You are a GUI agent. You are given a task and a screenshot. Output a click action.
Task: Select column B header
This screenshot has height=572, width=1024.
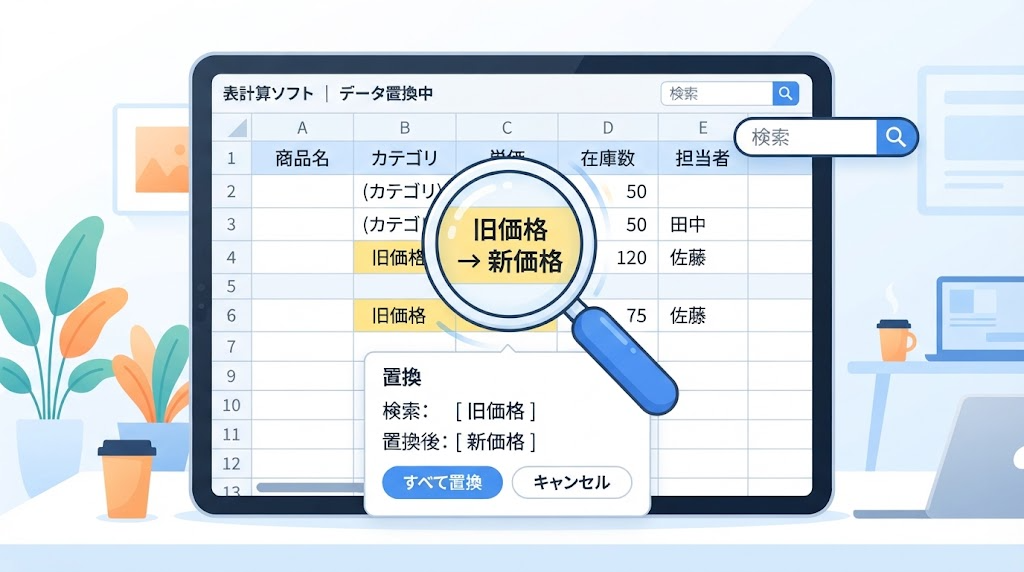coord(405,127)
